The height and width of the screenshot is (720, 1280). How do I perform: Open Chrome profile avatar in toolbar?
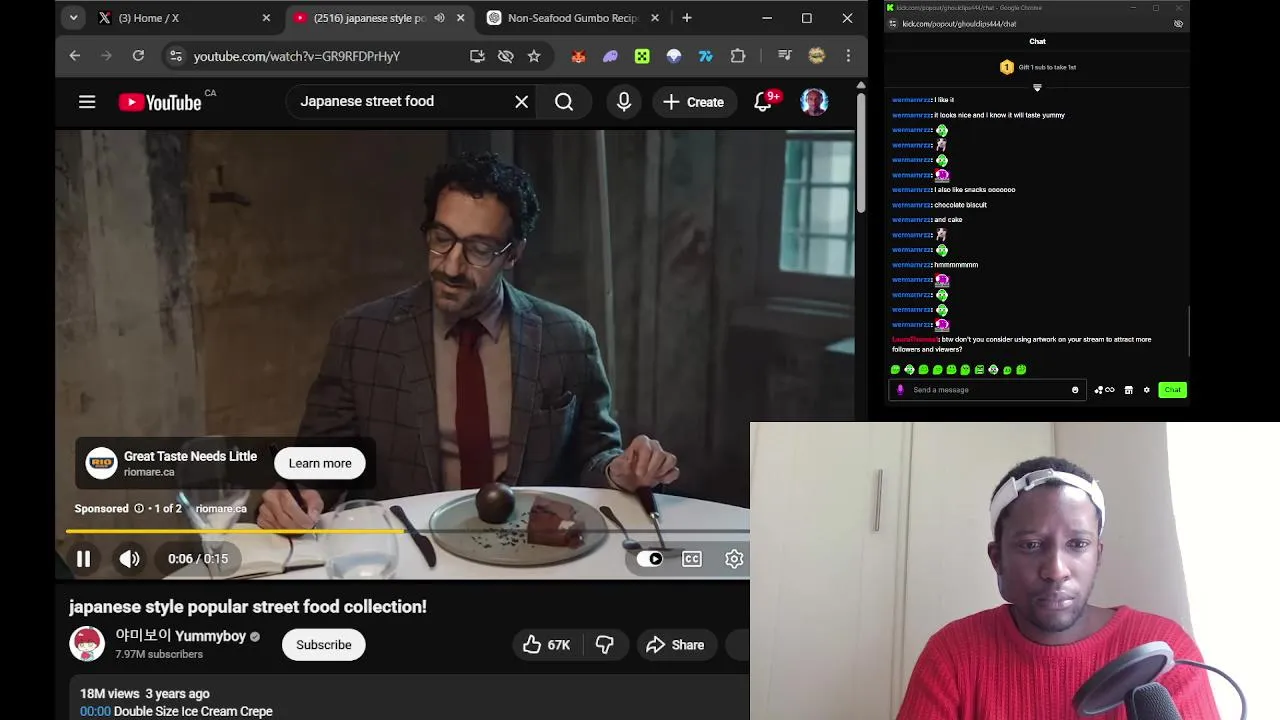click(817, 56)
